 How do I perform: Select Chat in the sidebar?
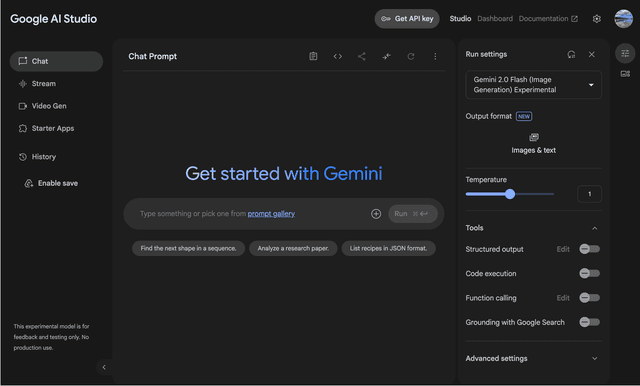coord(56,61)
